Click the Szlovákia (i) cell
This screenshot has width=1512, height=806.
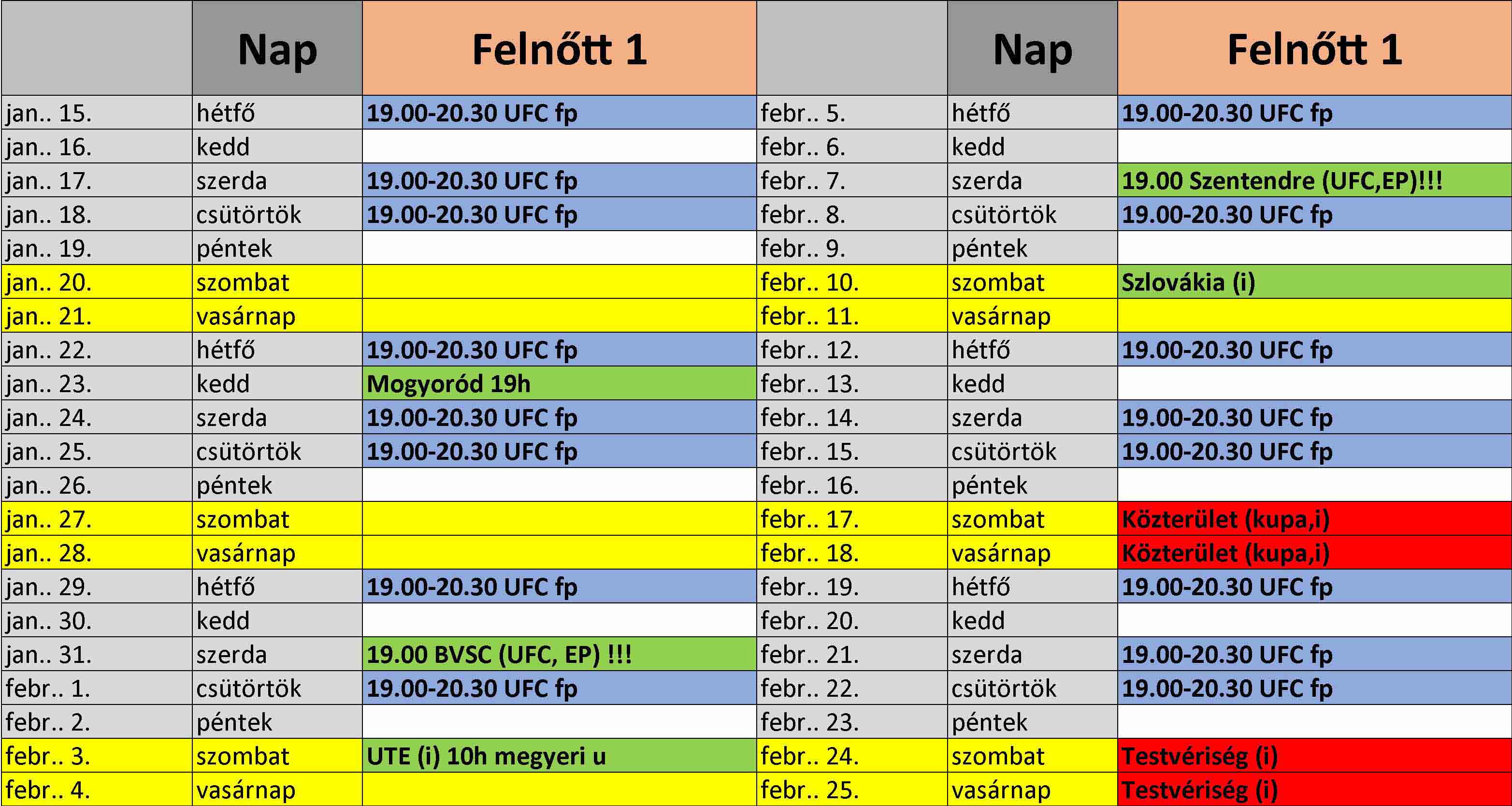pyautogui.click(x=1313, y=282)
